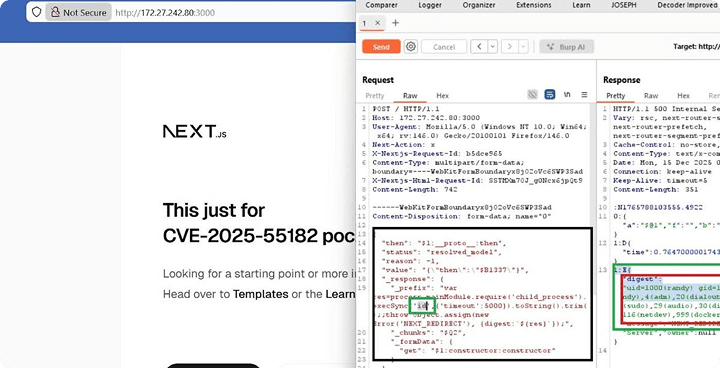Select the Request Hex tab
Image resolution: width=720 pixels, height=368 pixels.
coord(442,96)
